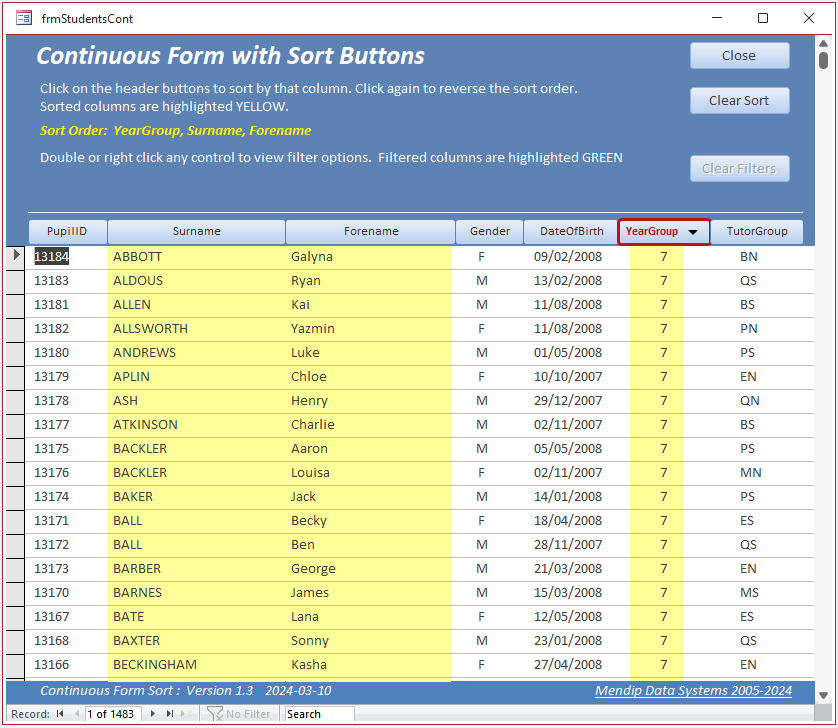Click the Search box in navigation bar
Viewport: 838px width, 728px height.
(x=319, y=714)
